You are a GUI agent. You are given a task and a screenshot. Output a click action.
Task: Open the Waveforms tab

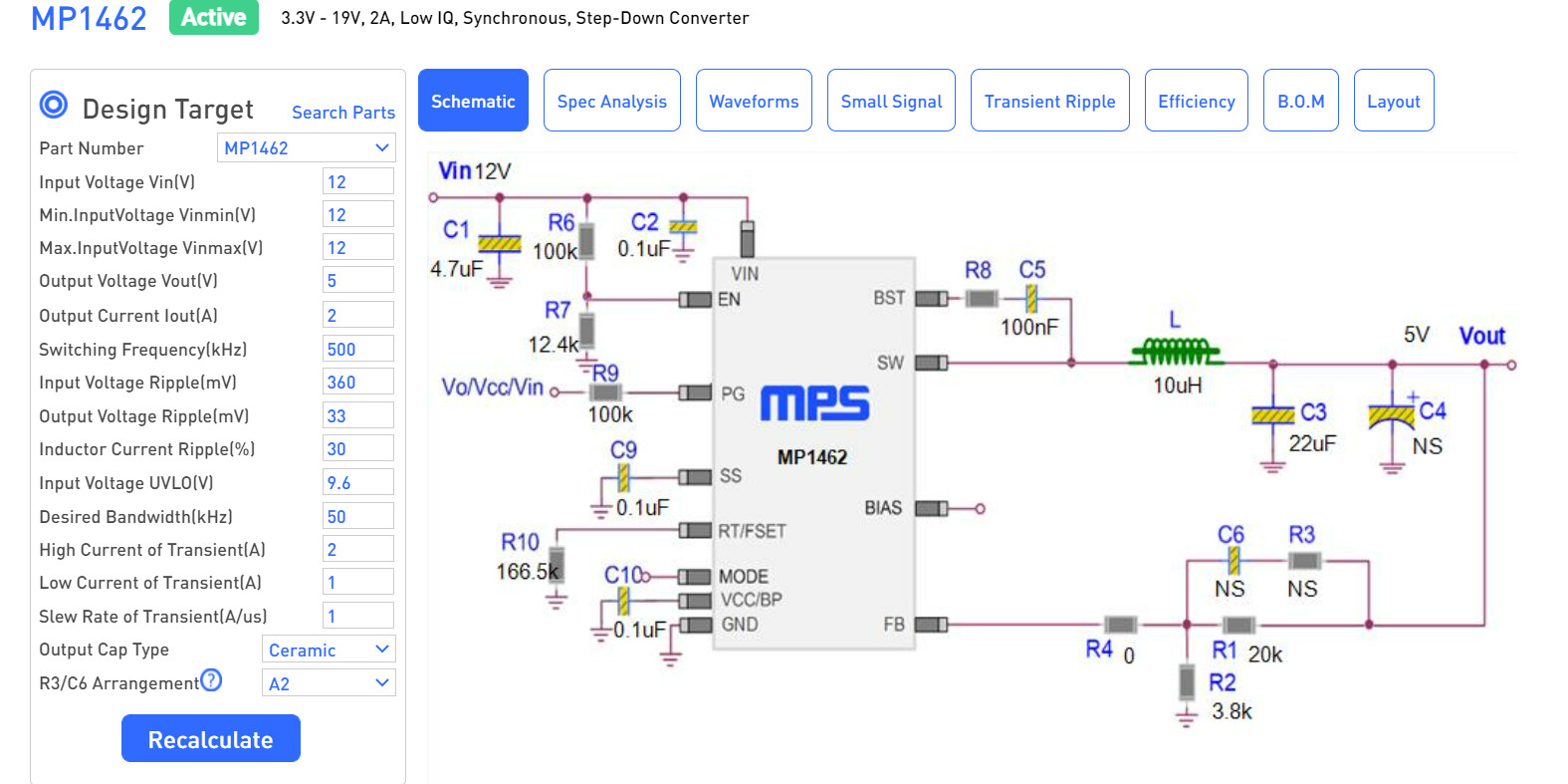(x=754, y=101)
